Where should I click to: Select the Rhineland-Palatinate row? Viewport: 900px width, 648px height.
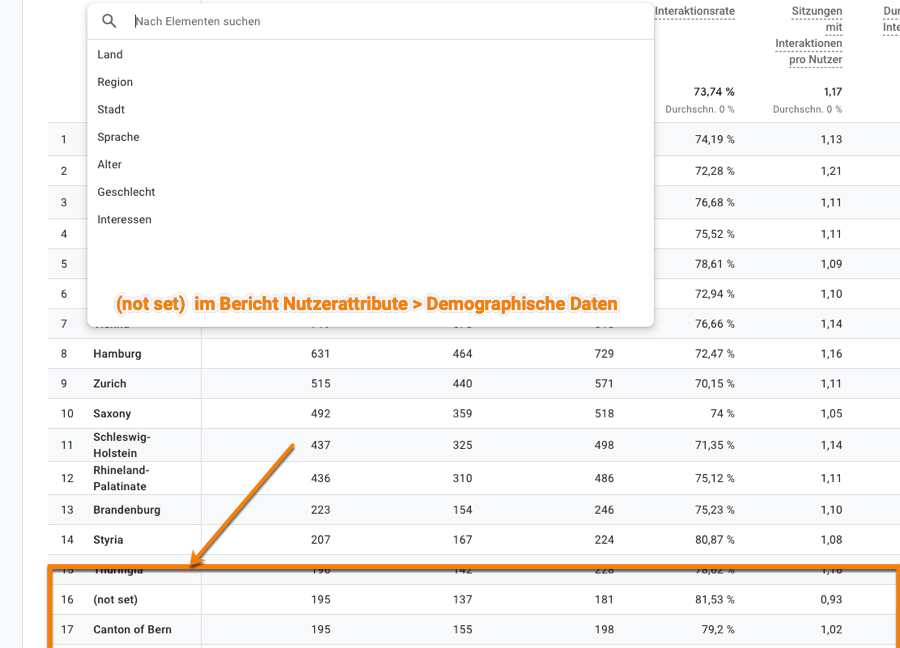121,478
